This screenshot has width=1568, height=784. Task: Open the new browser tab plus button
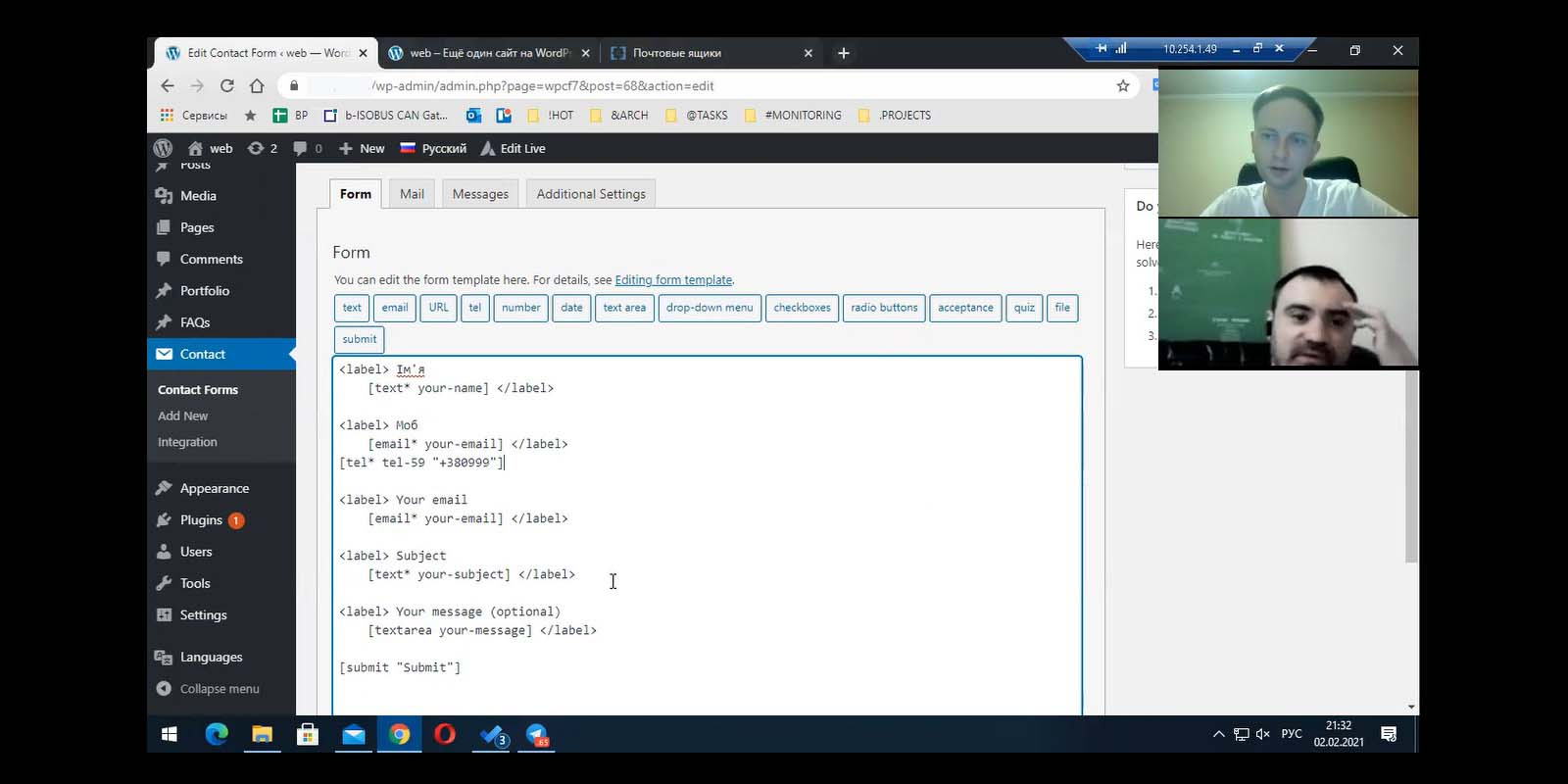[x=844, y=53]
